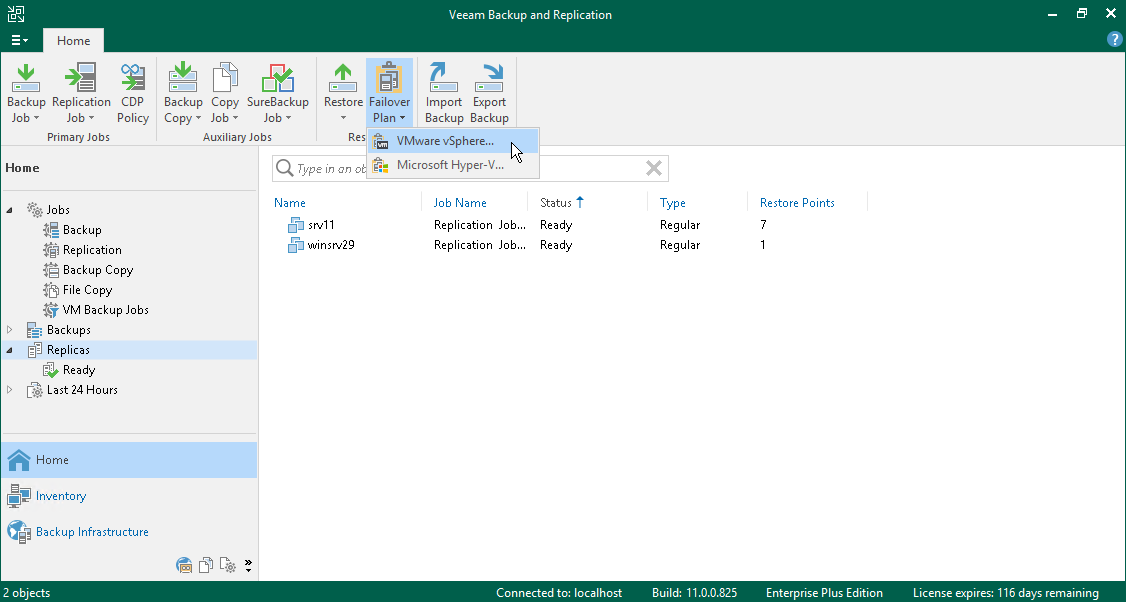Click the Backup Job dropdown arrow
The height and width of the screenshot is (602, 1126).
[37, 119]
